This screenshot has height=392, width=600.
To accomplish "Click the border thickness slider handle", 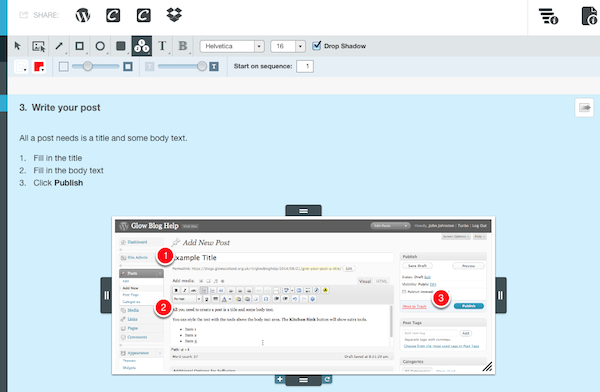I will pyautogui.click(x=88, y=66).
